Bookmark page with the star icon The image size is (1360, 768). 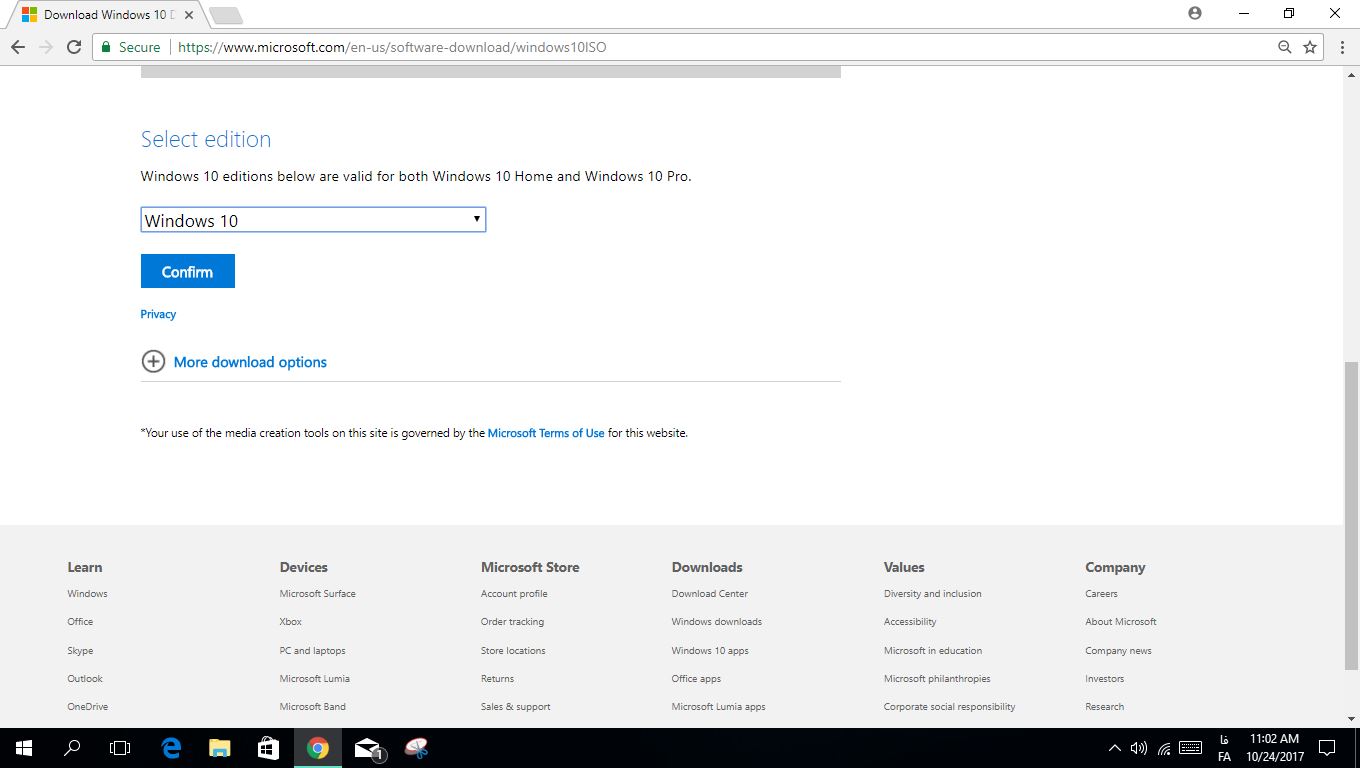(x=1310, y=47)
